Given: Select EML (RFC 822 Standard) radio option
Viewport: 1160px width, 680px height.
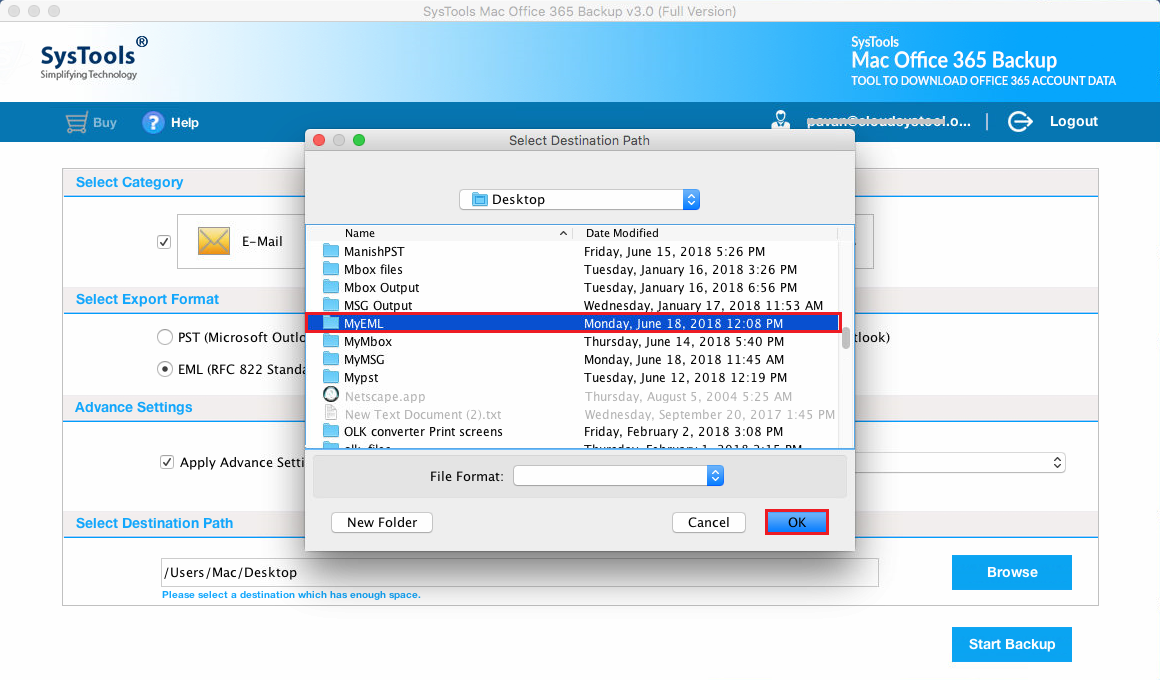Looking at the screenshot, I should pos(165,368).
